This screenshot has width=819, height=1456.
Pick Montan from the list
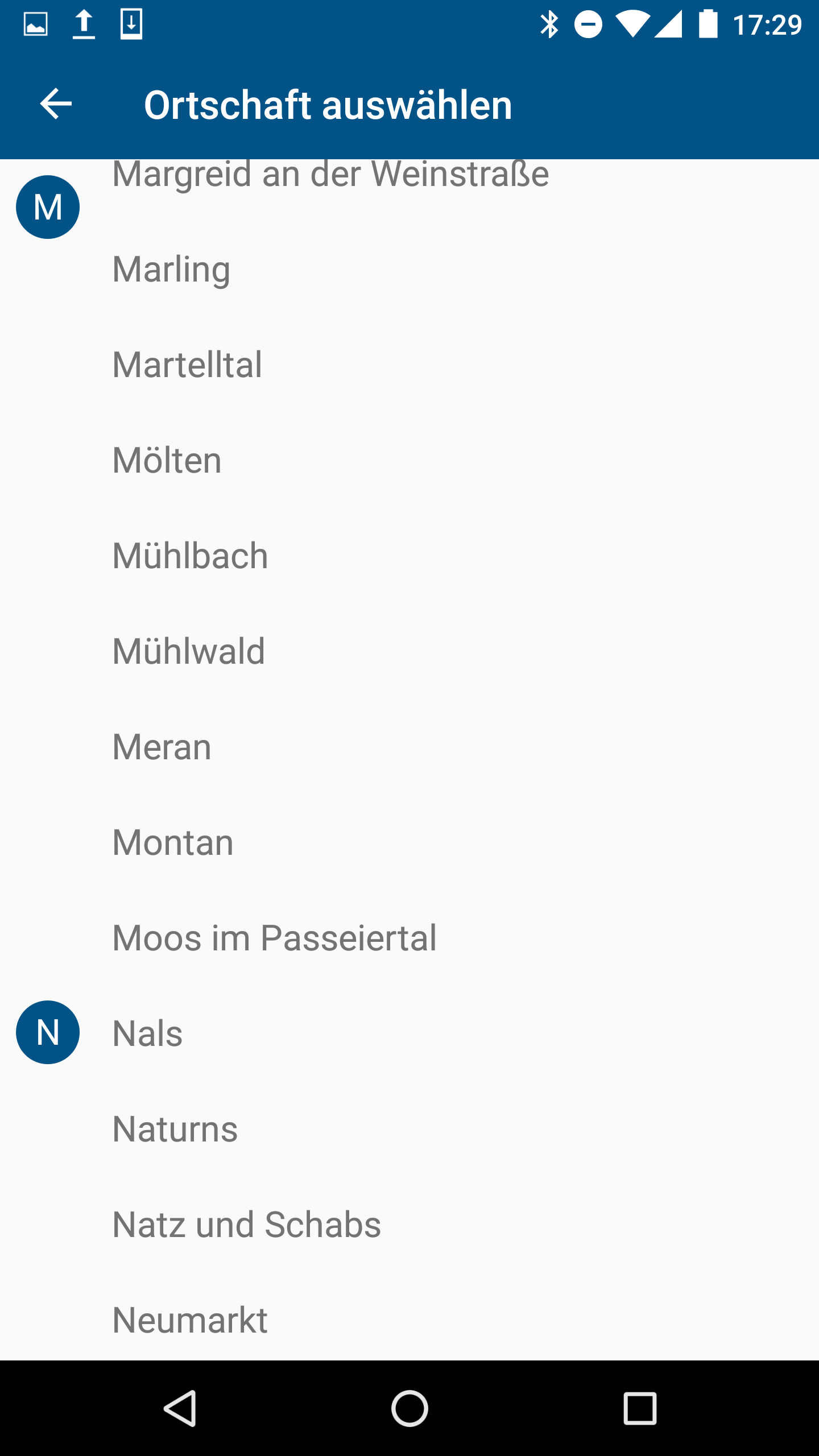pos(173,842)
